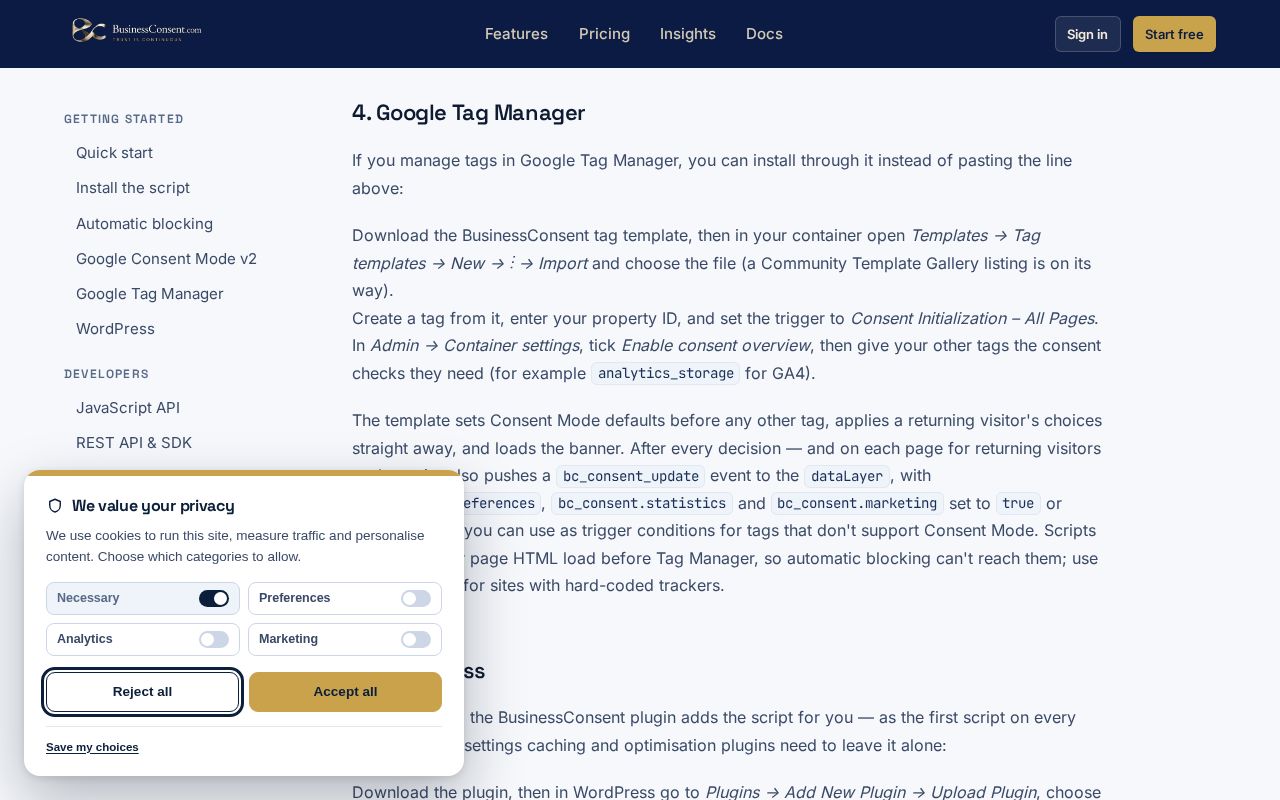Click the bc_consent.marketing code snippet
Screen dimensions: 1280x800
857,503
